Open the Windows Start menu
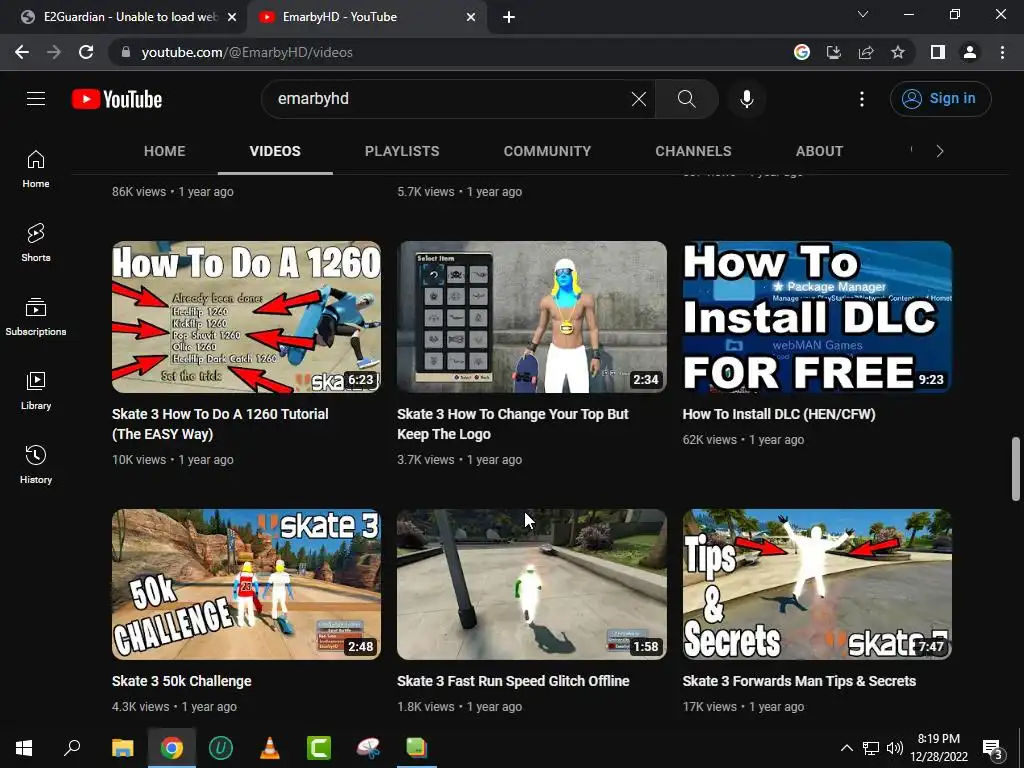This screenshot has width=1024, height=768. click(24, 748)
